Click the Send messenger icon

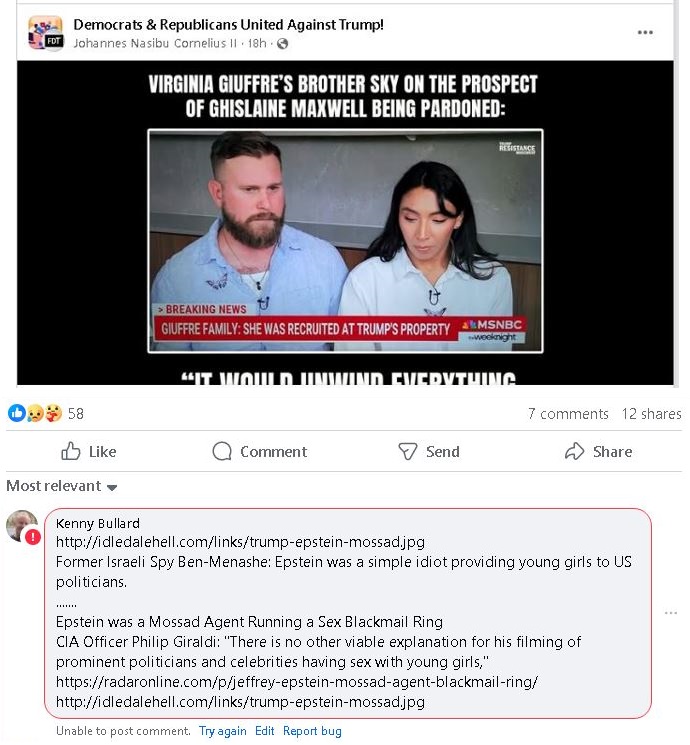(407, 451)
